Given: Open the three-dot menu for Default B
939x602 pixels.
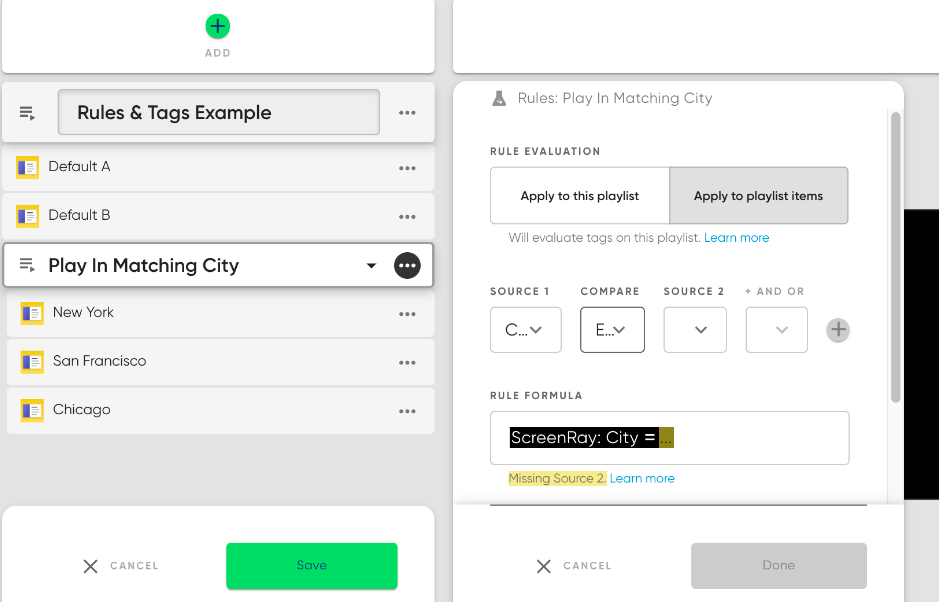Looking at the screenshot, I should tap(407, 217).
